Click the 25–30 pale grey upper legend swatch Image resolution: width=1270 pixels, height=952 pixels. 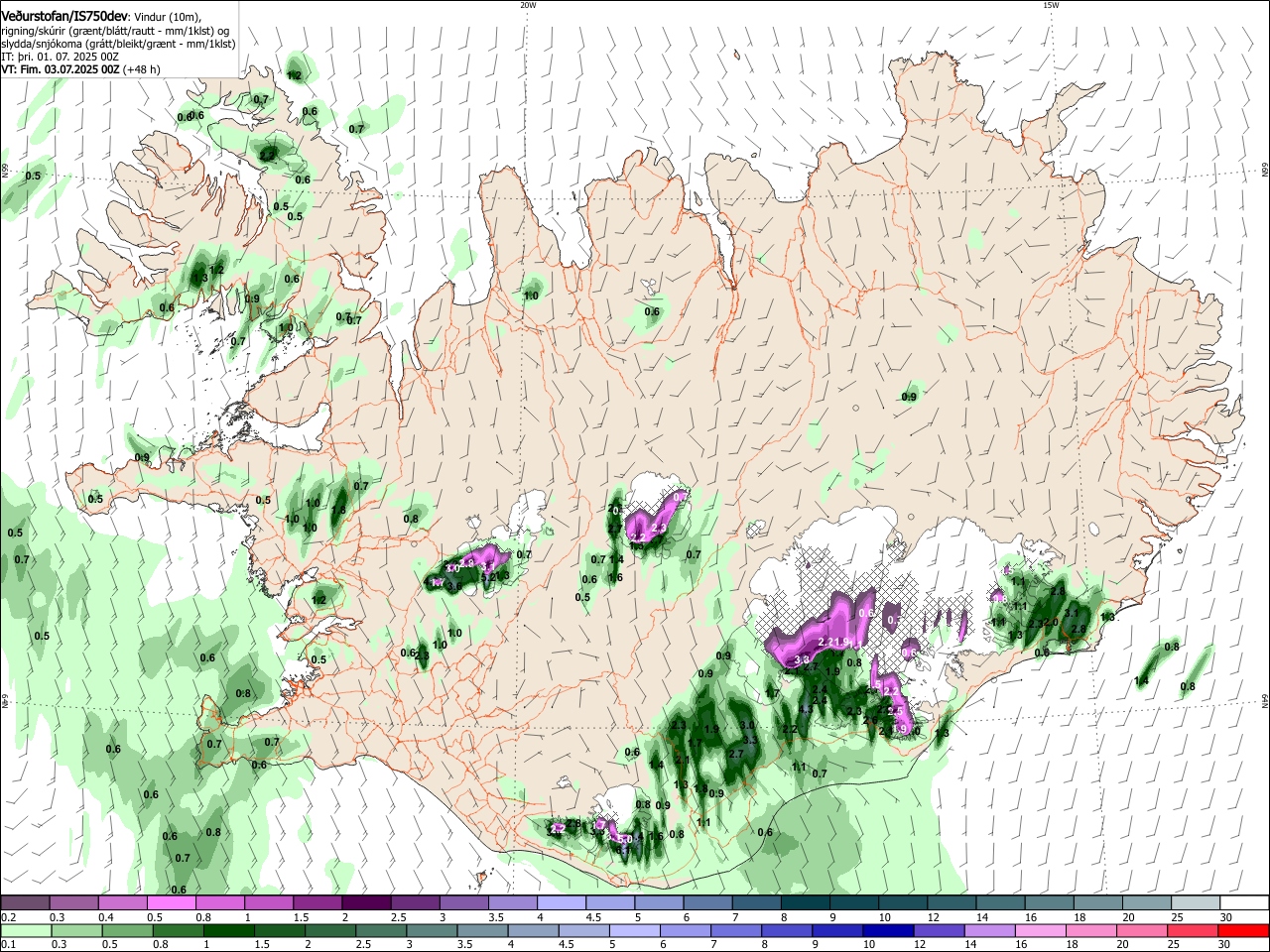[1195, 902]
